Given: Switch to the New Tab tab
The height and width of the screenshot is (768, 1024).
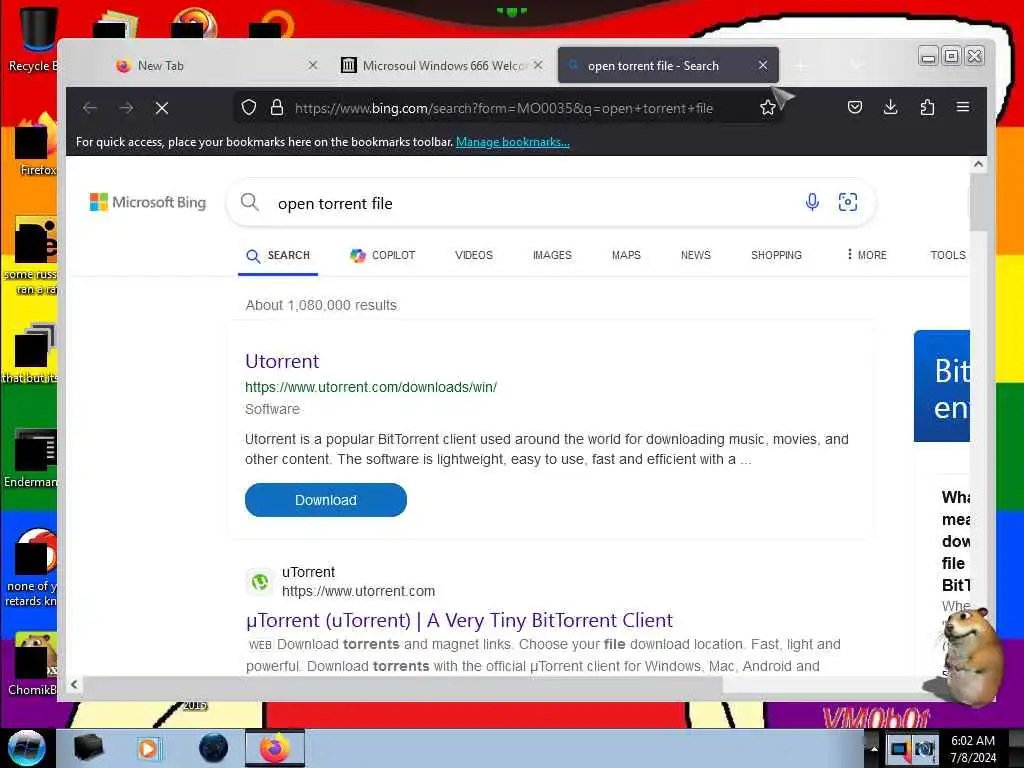Looking at the screenshot, I should tap(216, 65).
